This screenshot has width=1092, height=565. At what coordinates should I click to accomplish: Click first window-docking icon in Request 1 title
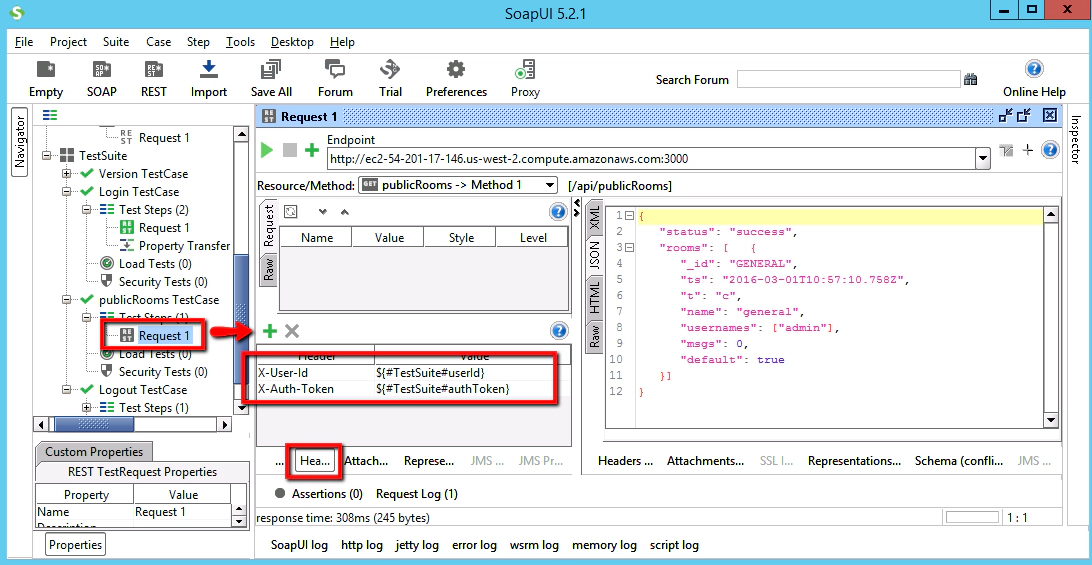point(1006,116)
